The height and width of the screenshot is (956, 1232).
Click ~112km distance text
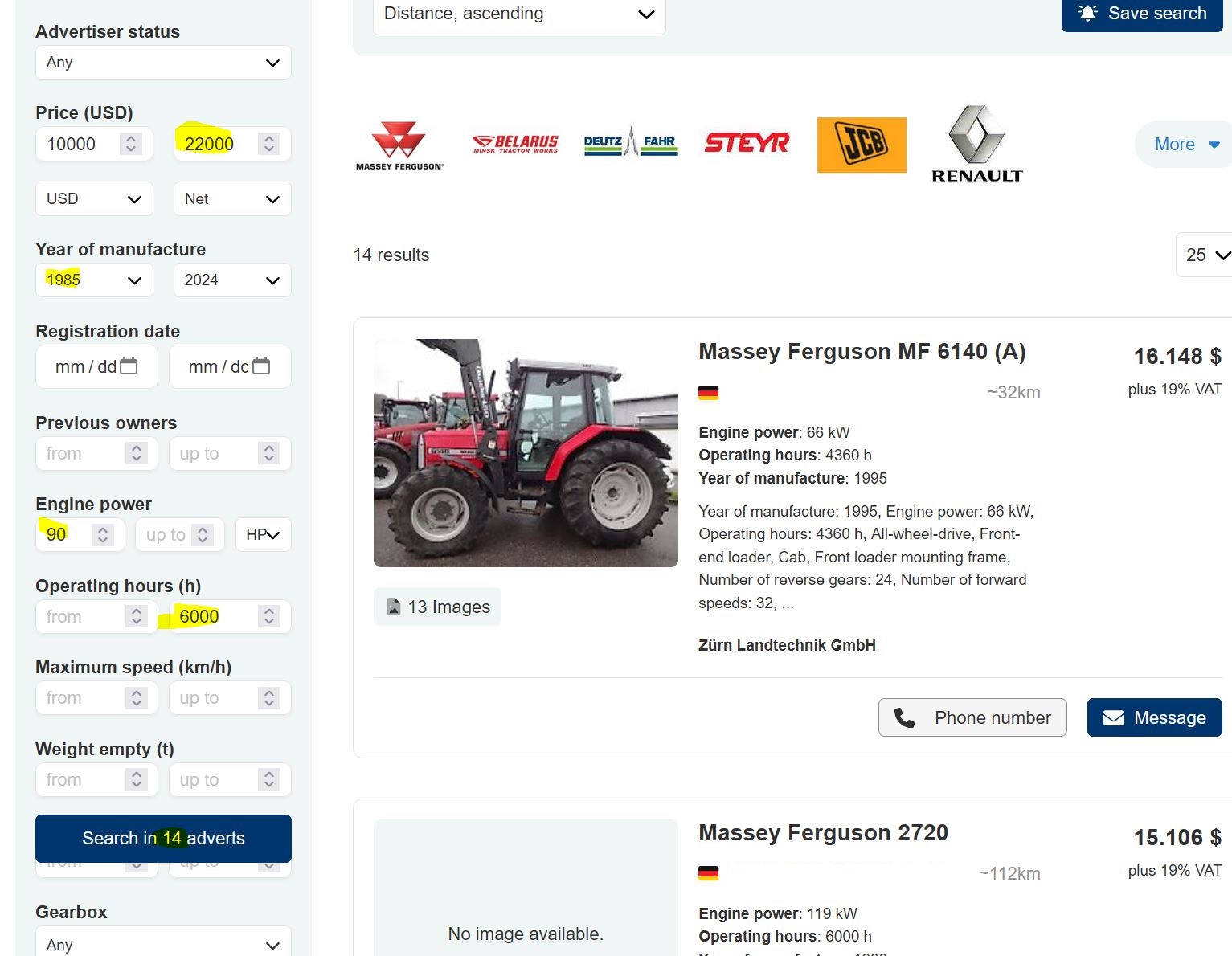(1009, 874)
